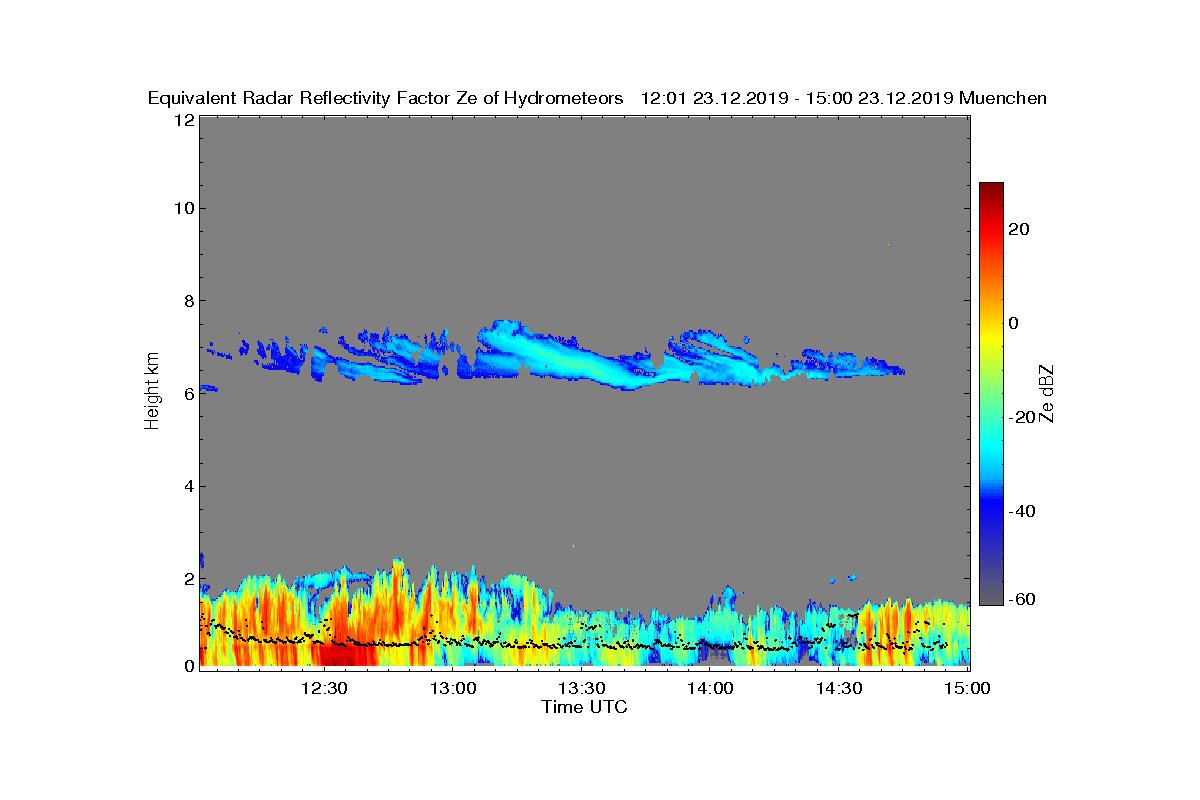Click the '14:00' time tick label

(710, 688)
